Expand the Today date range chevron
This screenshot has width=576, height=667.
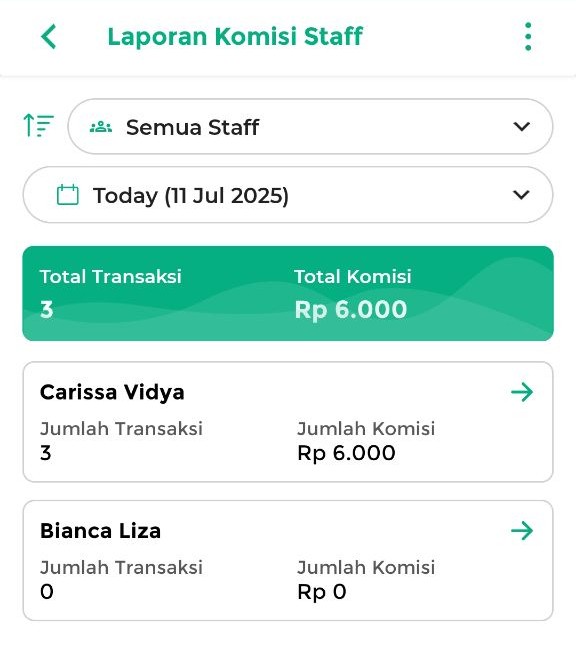521,195
